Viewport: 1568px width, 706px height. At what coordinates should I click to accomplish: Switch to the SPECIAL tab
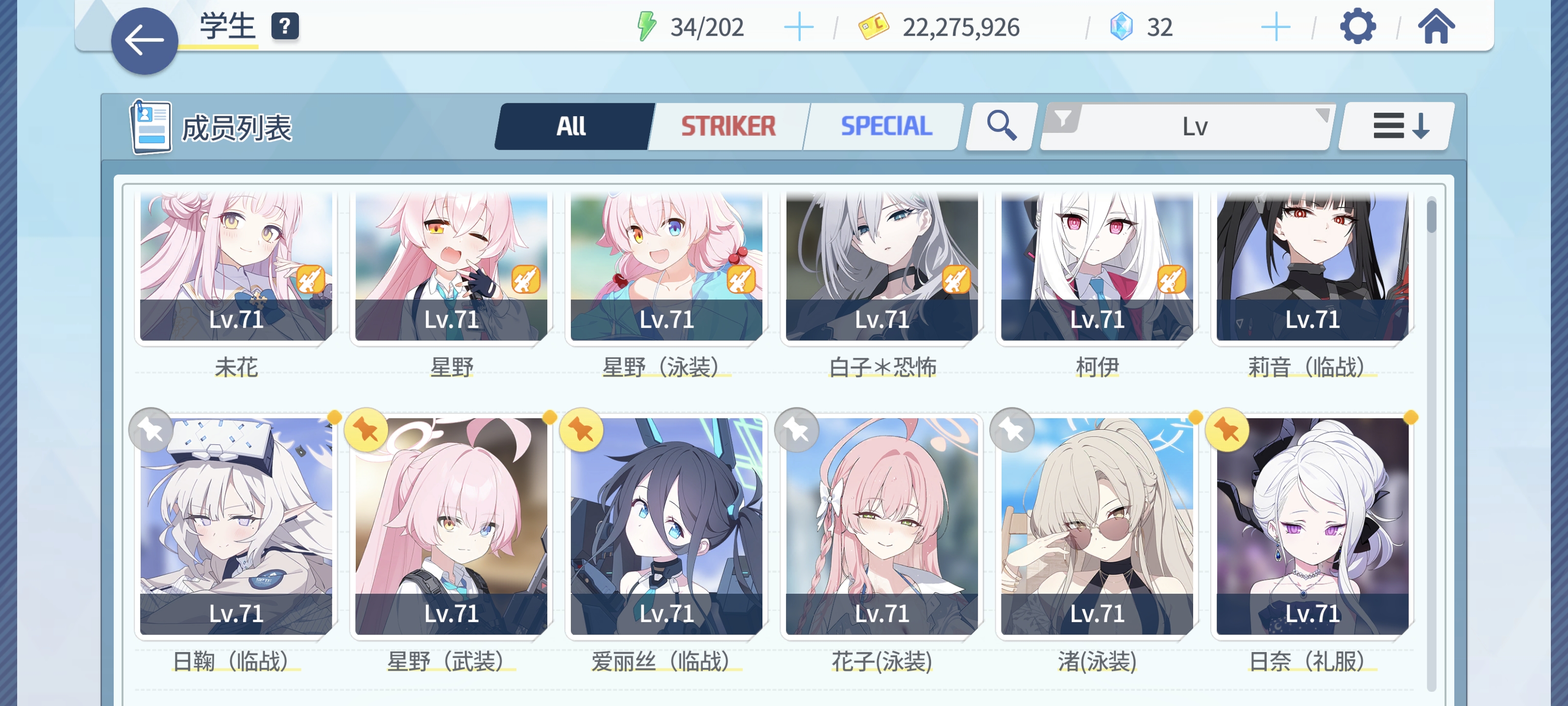click(x=885, y=126)
